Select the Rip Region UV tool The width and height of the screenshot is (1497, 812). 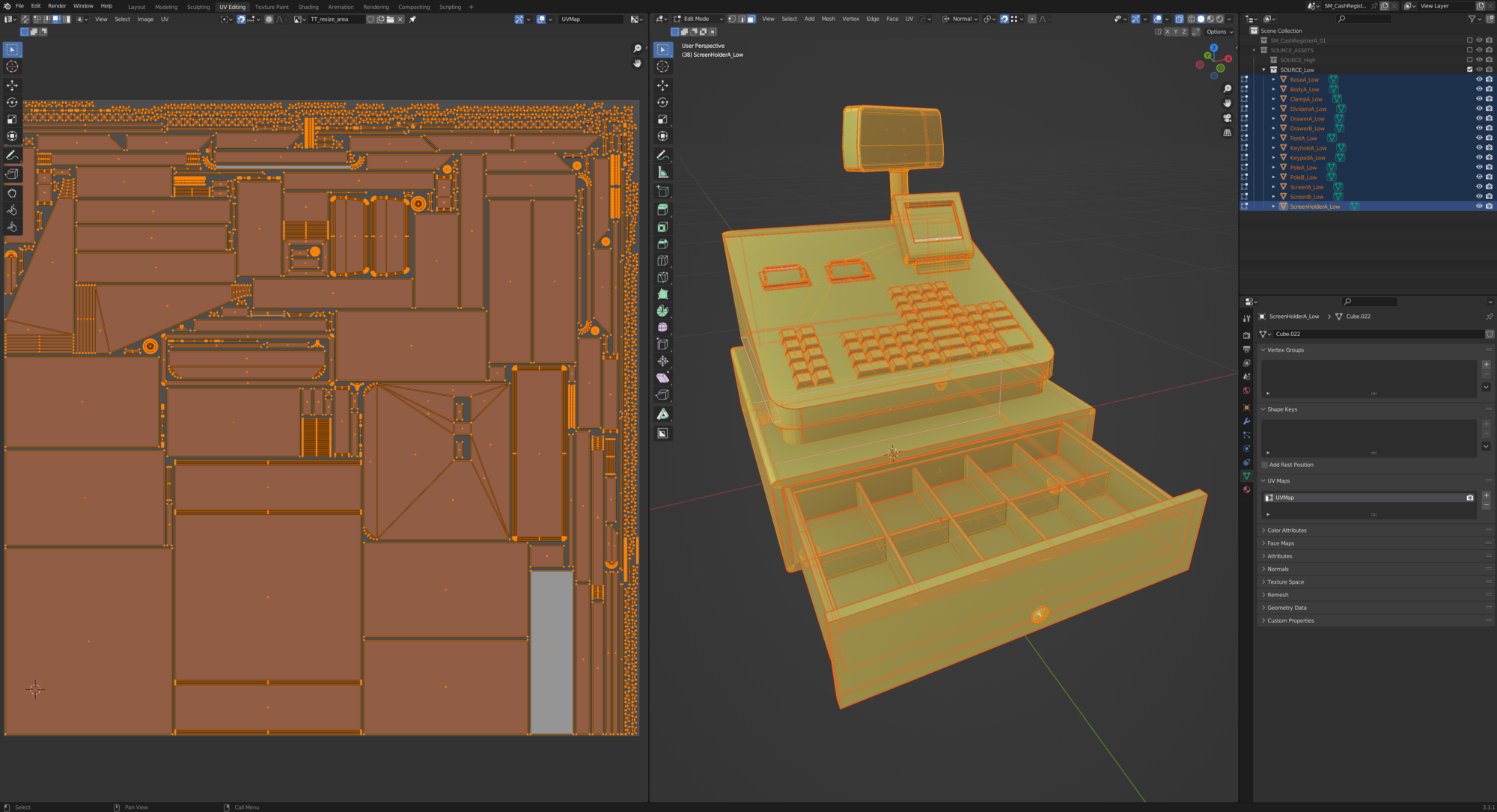[x=12, y=174]
